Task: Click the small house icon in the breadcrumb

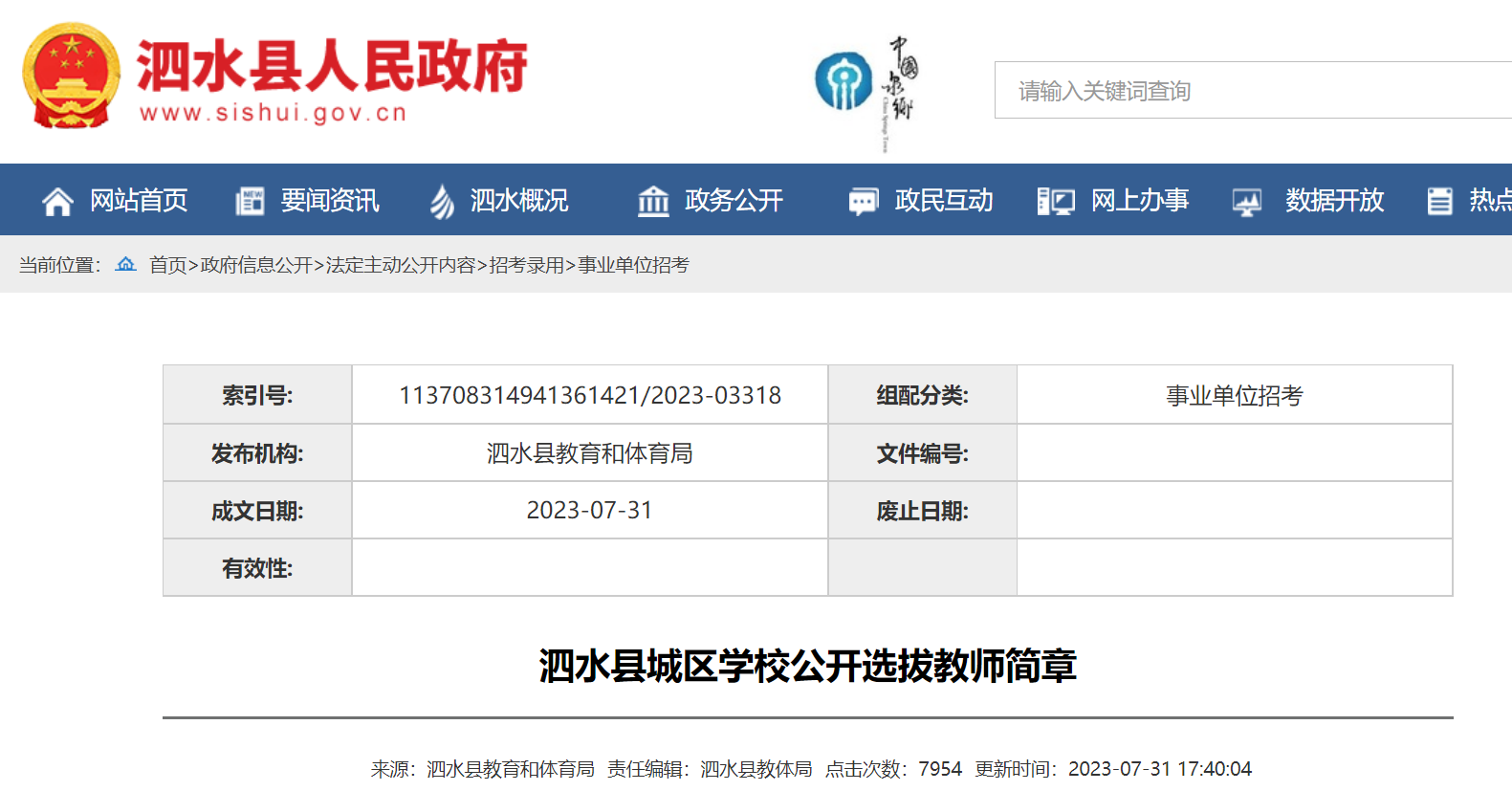Action: 125,264
